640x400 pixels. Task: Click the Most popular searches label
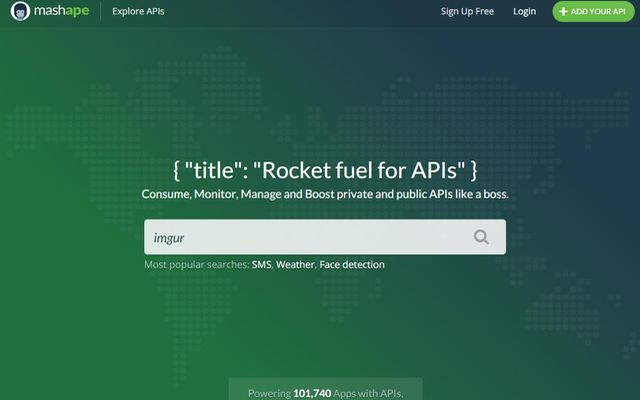pyautogui.click(x=197, y=264)
